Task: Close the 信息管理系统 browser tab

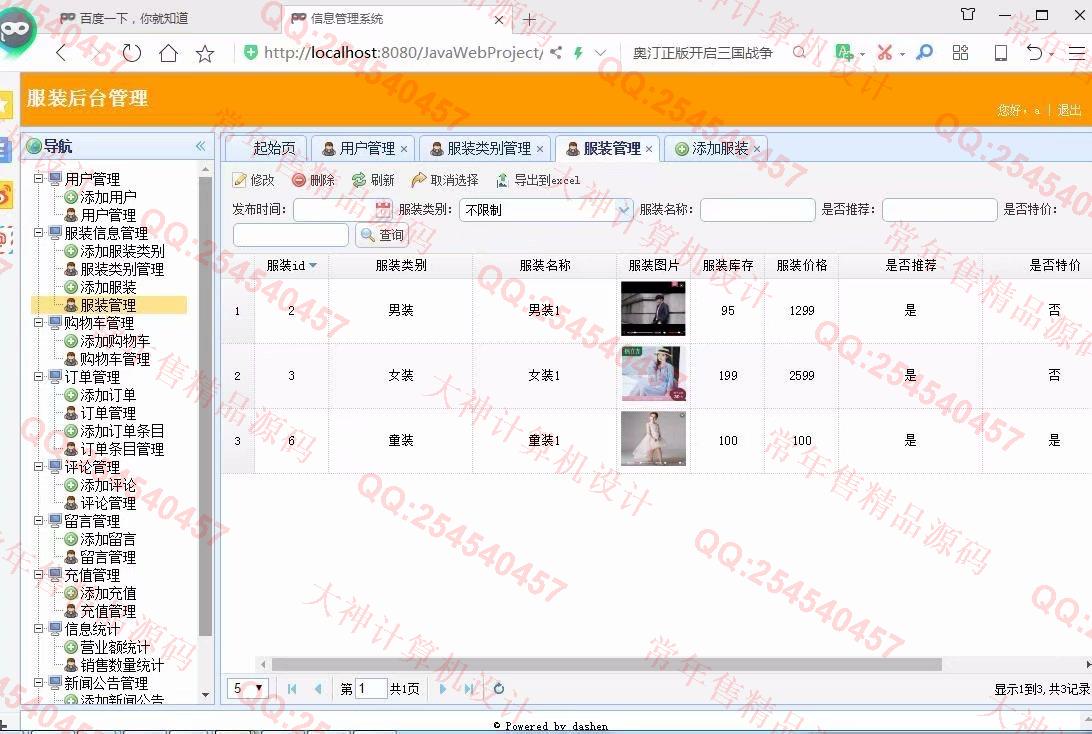Action: coord(499,19)
